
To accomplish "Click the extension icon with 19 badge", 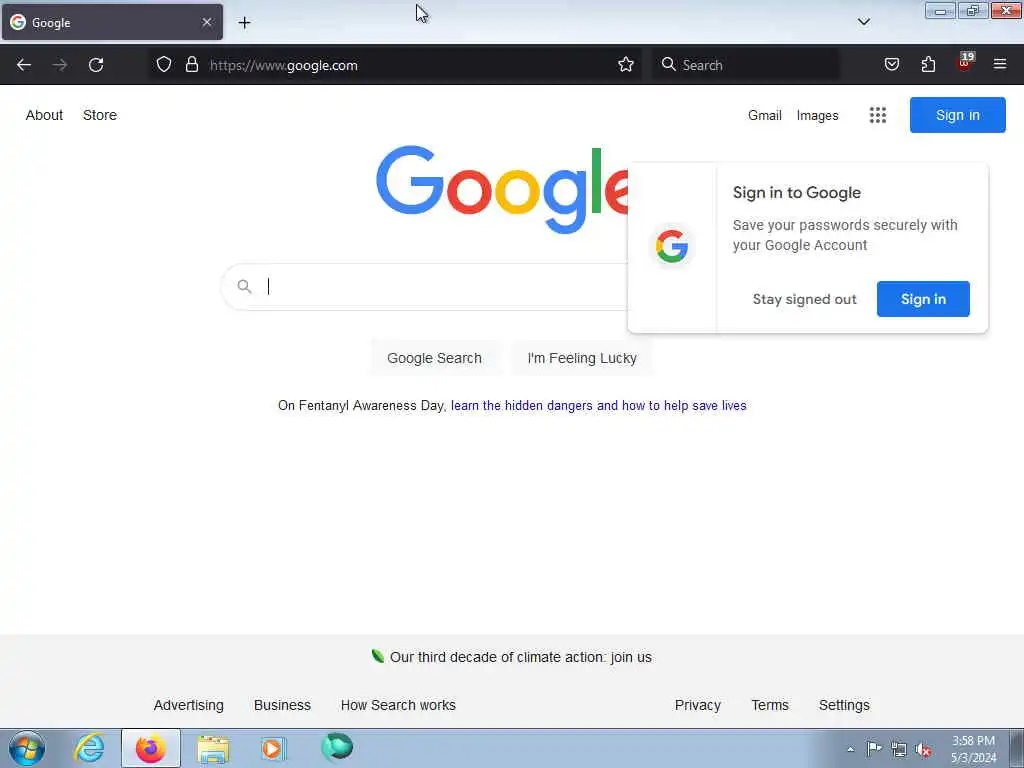I will (x=965, y=63).
